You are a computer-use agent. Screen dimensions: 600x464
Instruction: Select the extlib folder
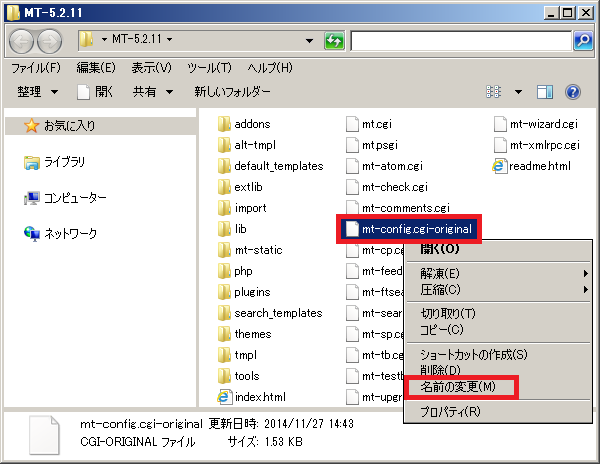(240, 187)
